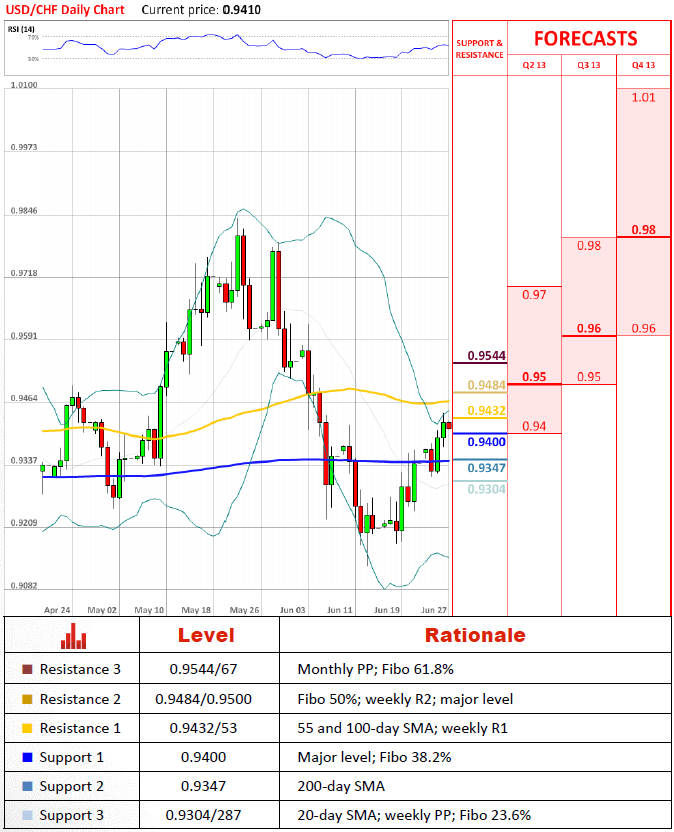
Task: Select the Support 2 color swatch
Action: pos(28,786)
